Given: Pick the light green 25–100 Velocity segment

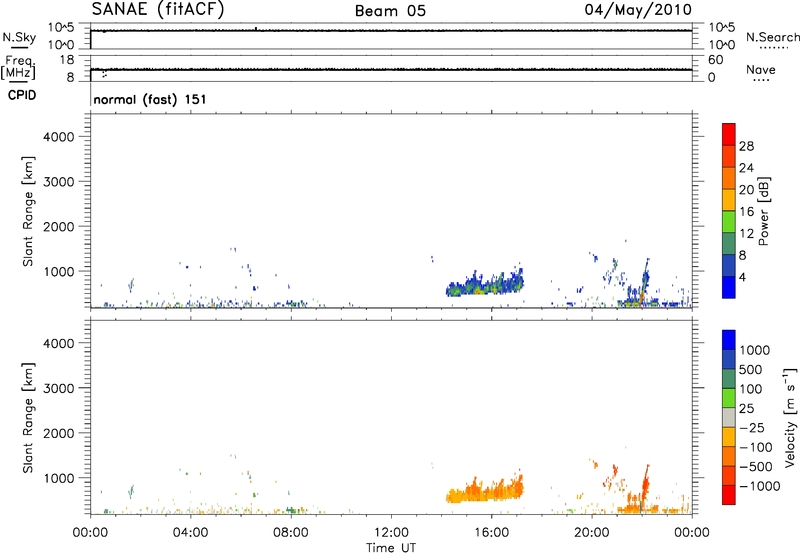Looking at the screenshot, I should (x=729, y=398).
